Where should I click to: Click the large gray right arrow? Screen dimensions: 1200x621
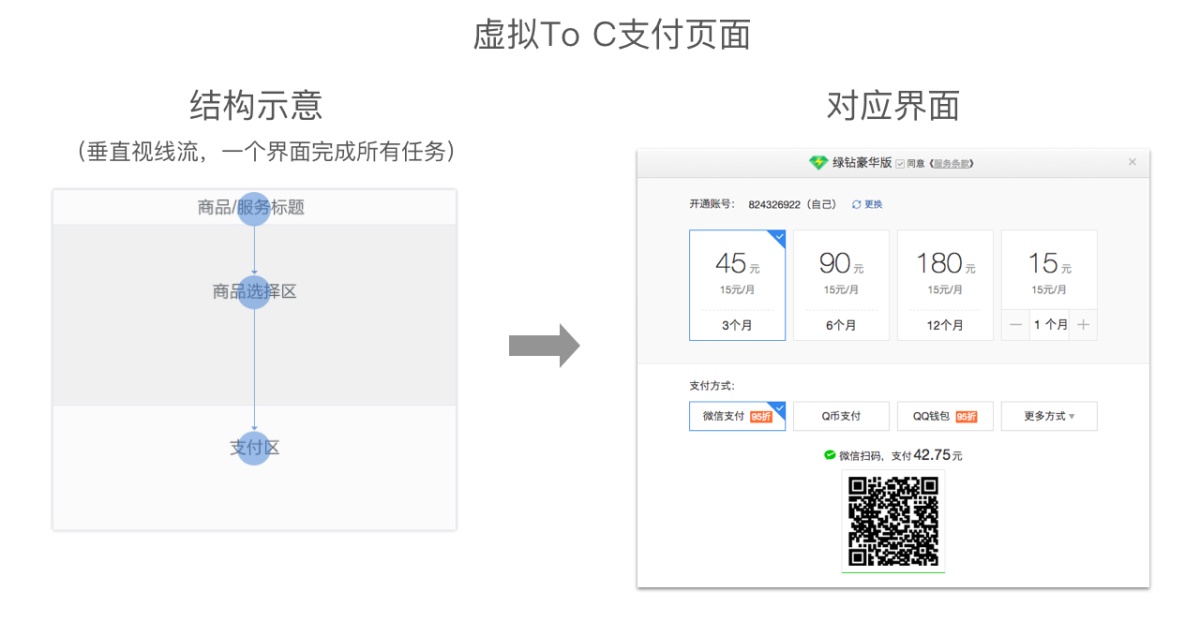coord(544,346)
